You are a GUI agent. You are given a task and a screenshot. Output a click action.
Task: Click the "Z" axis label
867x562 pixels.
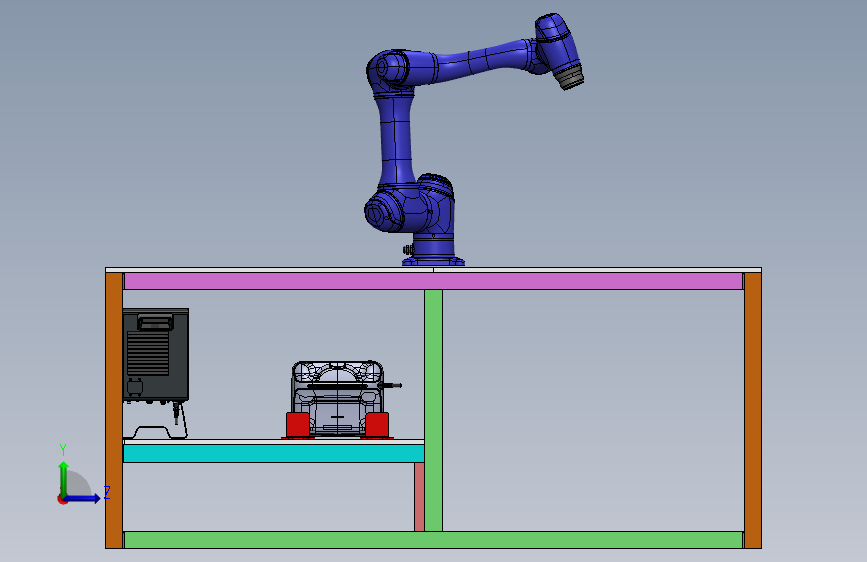(x=107, y=492)
